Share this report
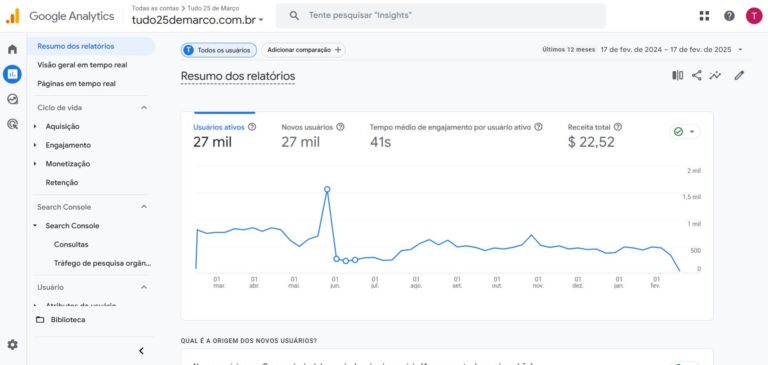This screenshot has width=768, height=365. tap(696, 75)
